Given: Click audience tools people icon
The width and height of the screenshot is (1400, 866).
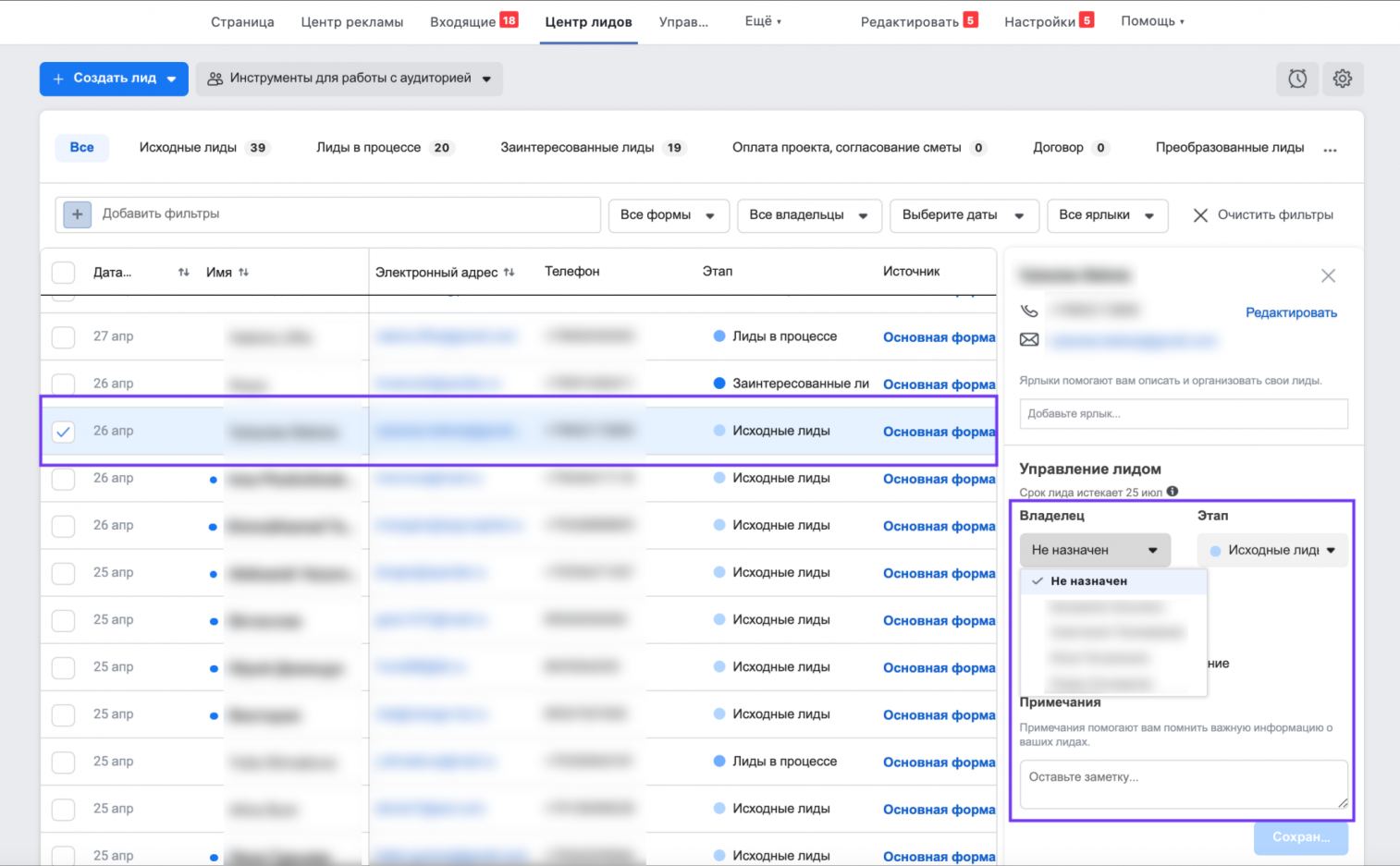Looking at the screenshot, I should coord(215,79).
